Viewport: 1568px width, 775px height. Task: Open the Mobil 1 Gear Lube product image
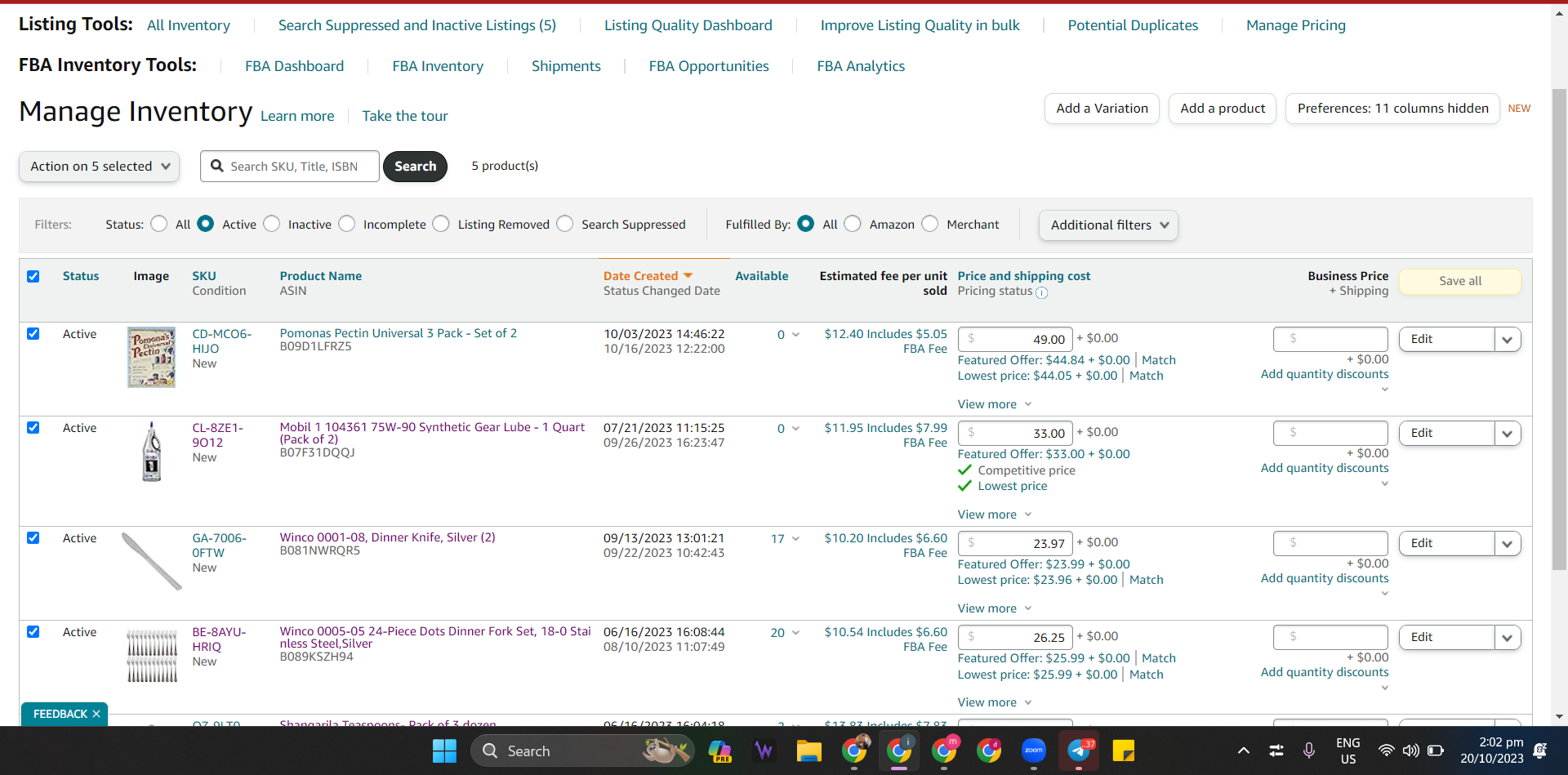[151, 452]
